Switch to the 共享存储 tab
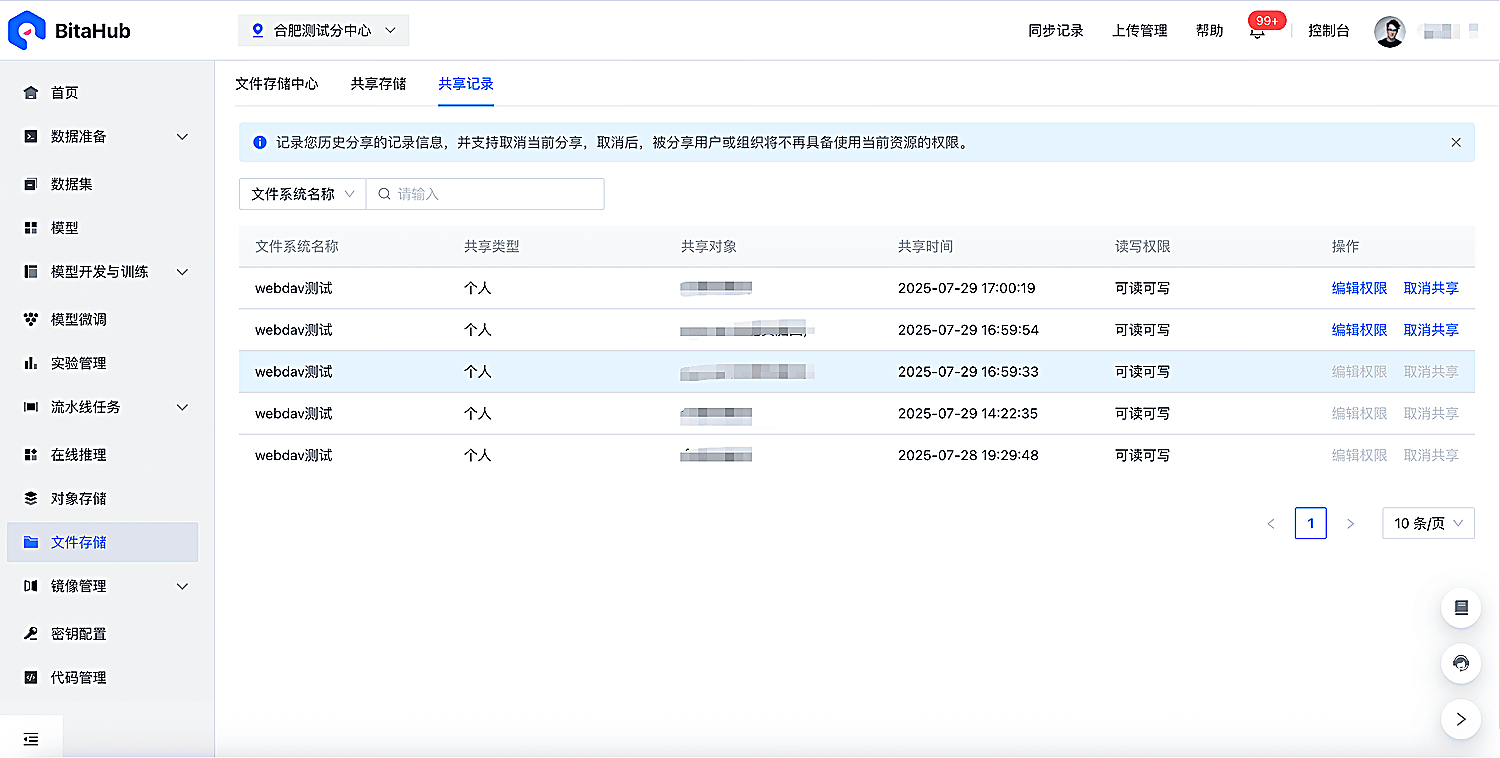Image resolution: width=1500 pixels, height=758 pixels. click(378, 84)
